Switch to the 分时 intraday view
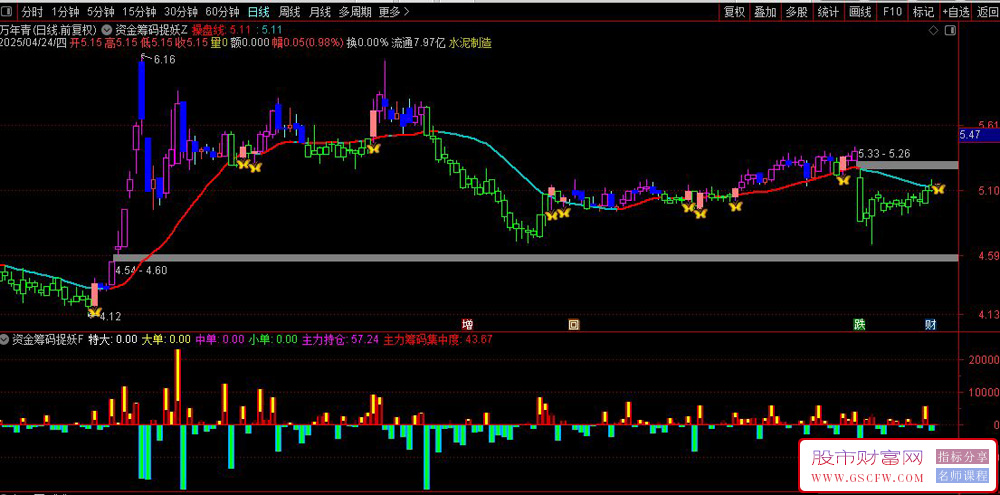Screen dimensions: 1000x495 click(31, 11)
